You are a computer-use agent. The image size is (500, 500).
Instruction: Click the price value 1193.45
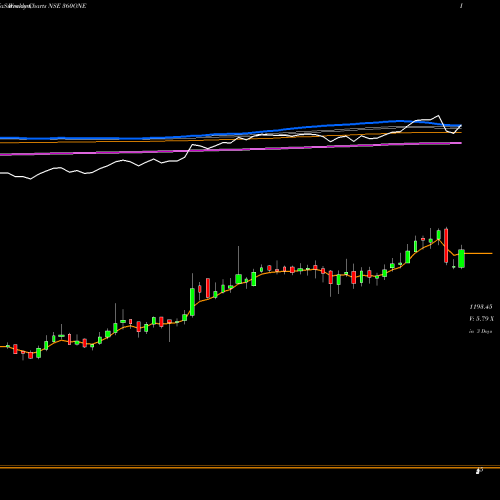click(481, 307)
